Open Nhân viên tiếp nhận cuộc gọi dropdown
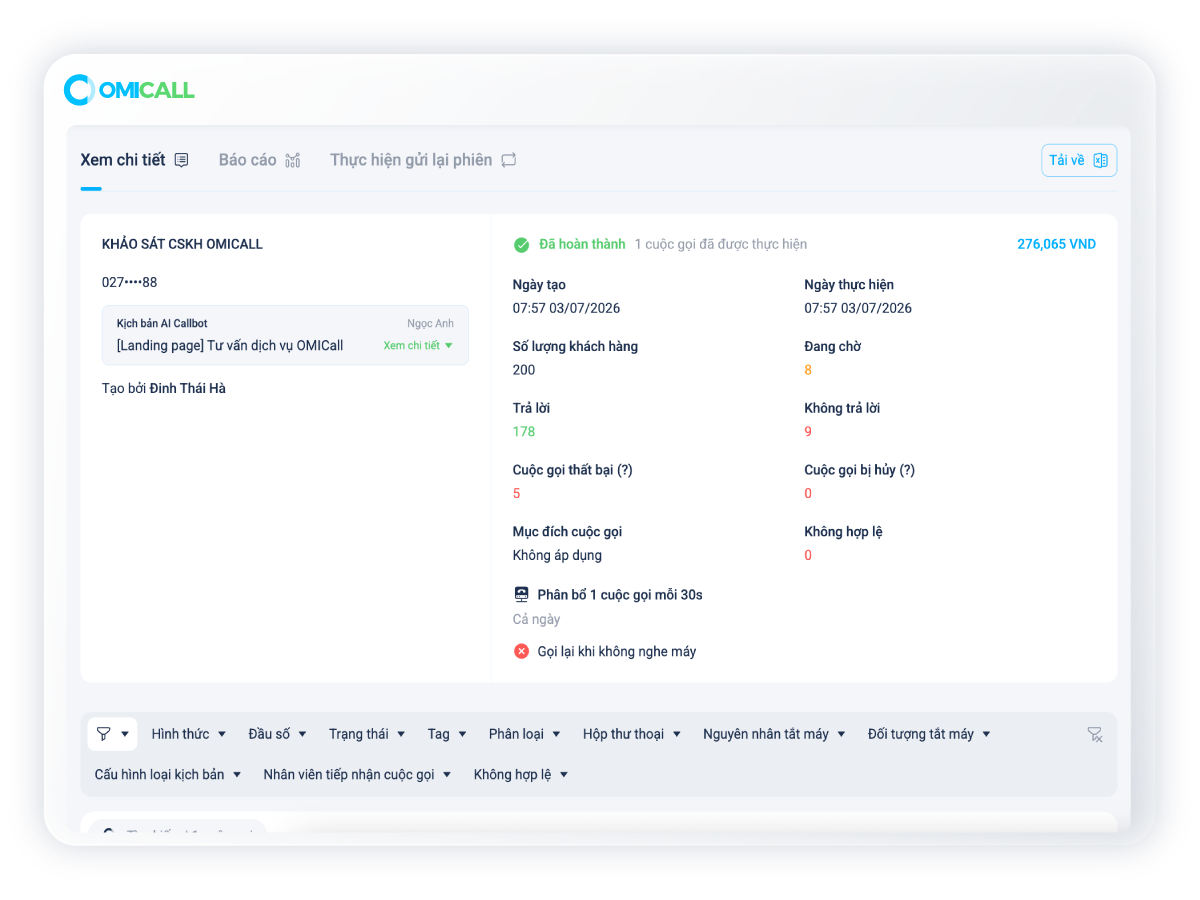The image size is (1200, 900). point(358,774)
